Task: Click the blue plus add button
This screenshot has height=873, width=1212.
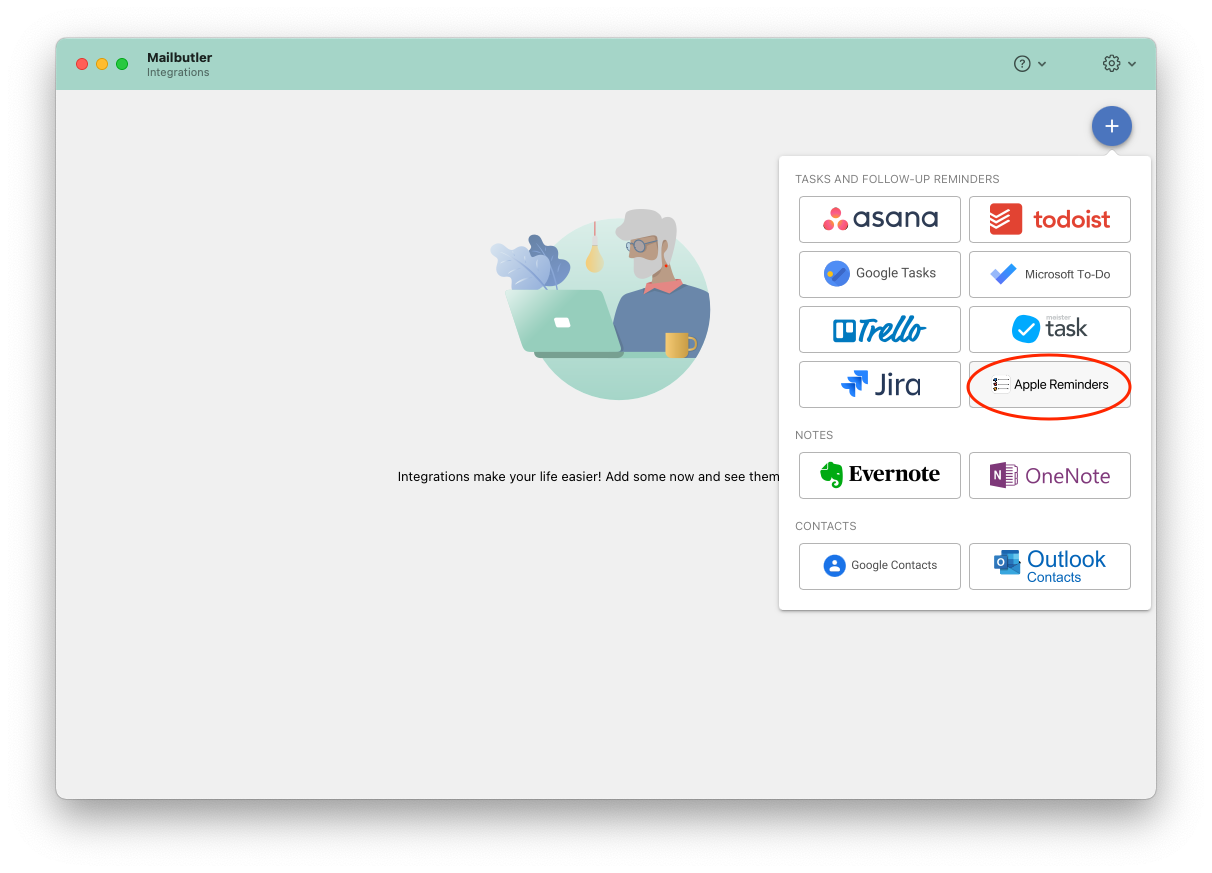Action: point(1112,126)
